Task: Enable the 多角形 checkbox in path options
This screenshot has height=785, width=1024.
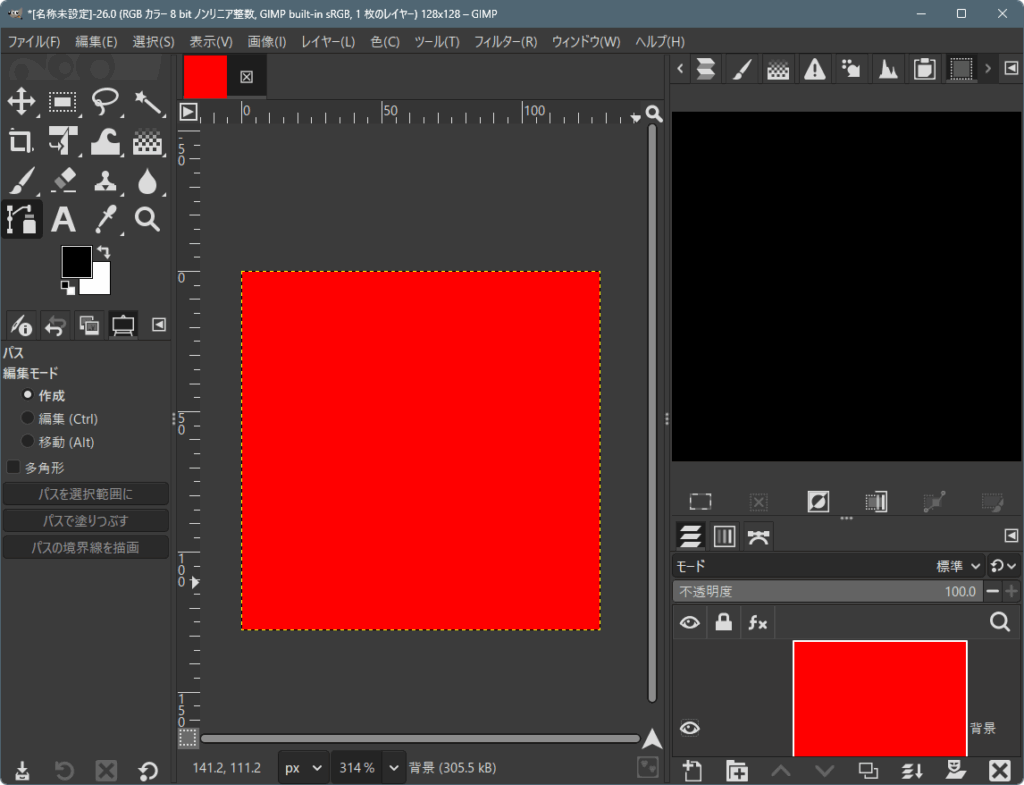Action: pos(14,467)
